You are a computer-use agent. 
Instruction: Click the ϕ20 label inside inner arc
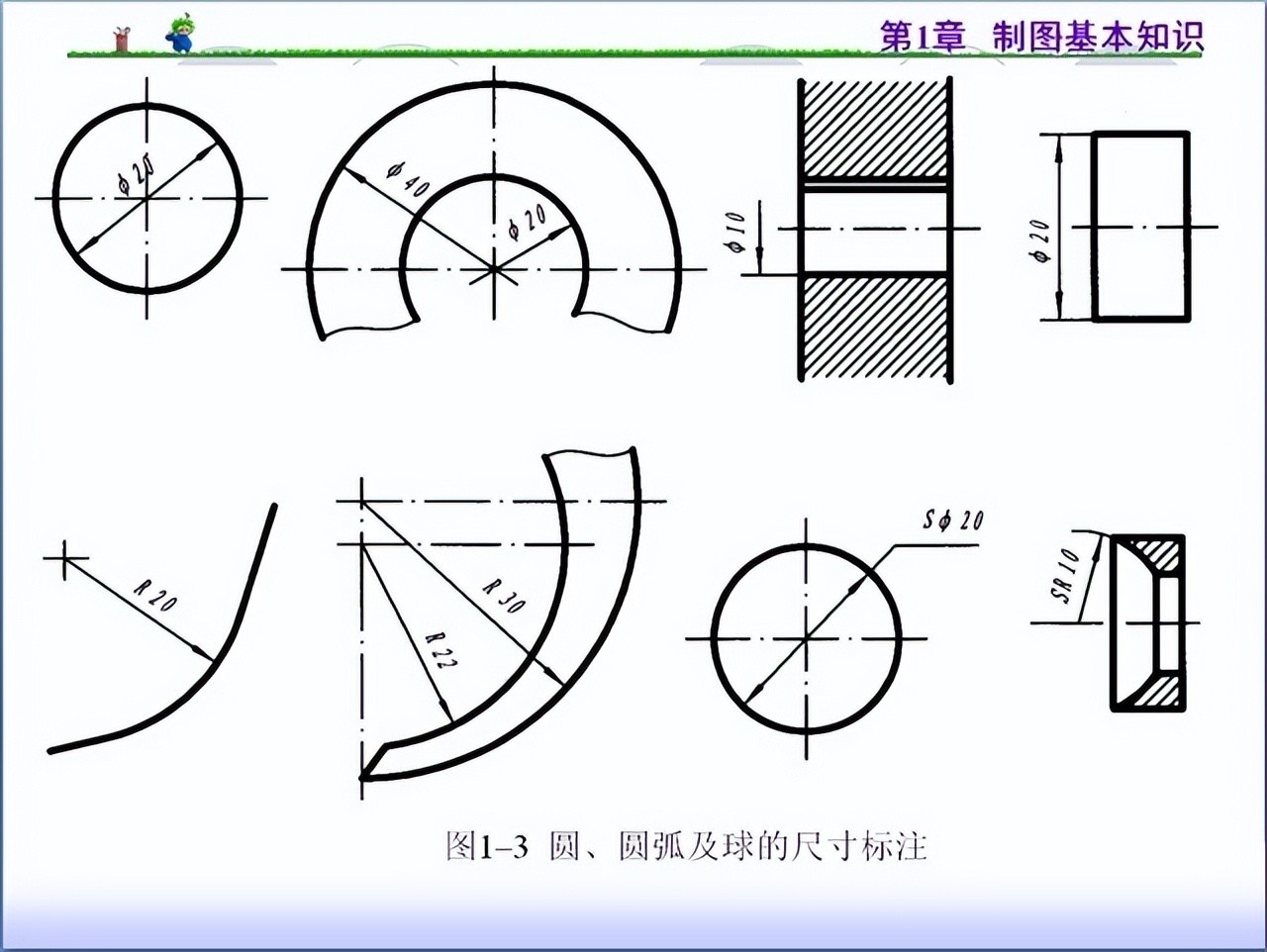click(527, 224)
